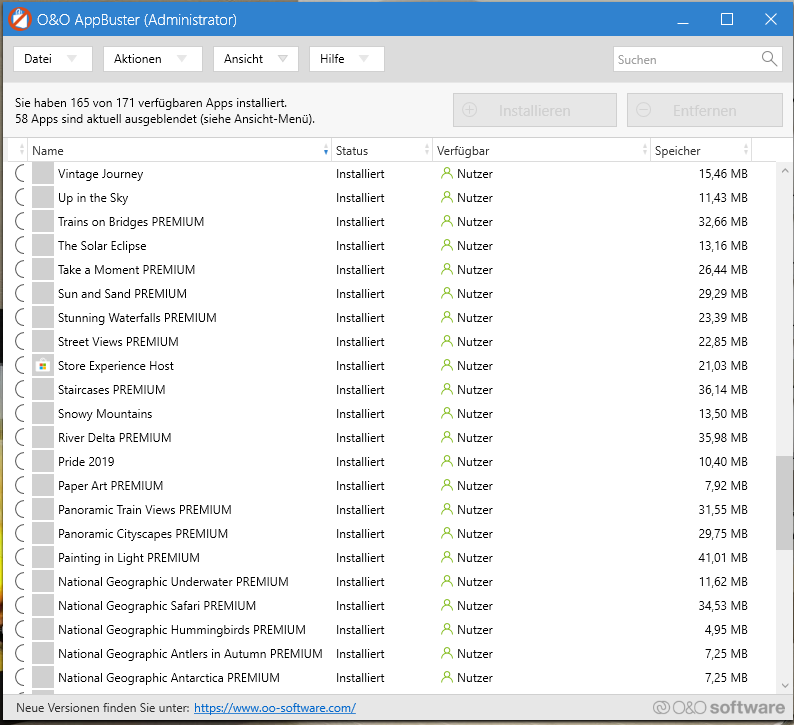Click the Store Experience Host app icon
This screenshot has width=794, height=725.
click(43, 366)
